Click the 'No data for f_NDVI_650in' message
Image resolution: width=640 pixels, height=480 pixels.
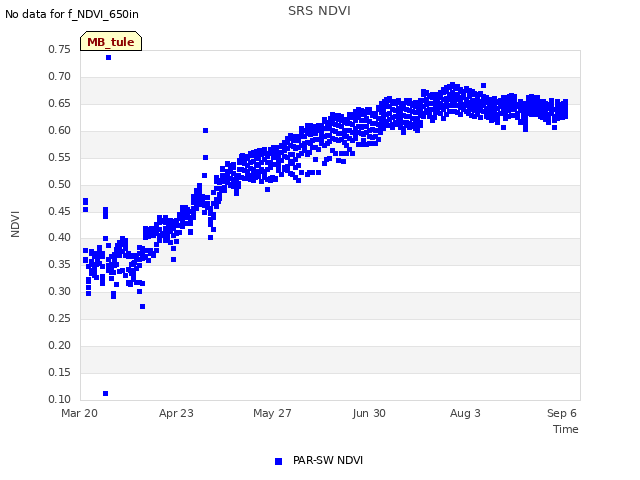click(72, 14)
